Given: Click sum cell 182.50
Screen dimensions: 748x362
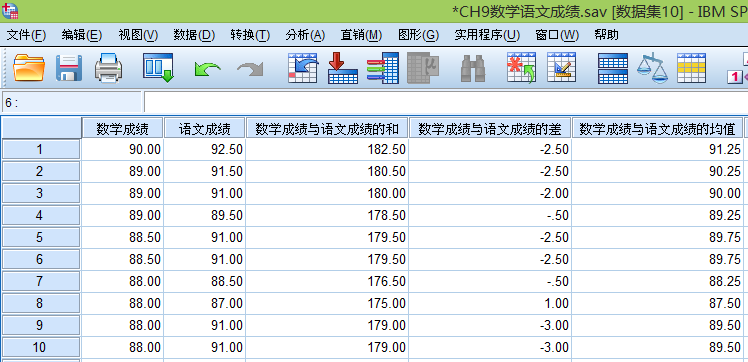Looking at the screenshot, I should pyautogui.click(x=327, y=150).
